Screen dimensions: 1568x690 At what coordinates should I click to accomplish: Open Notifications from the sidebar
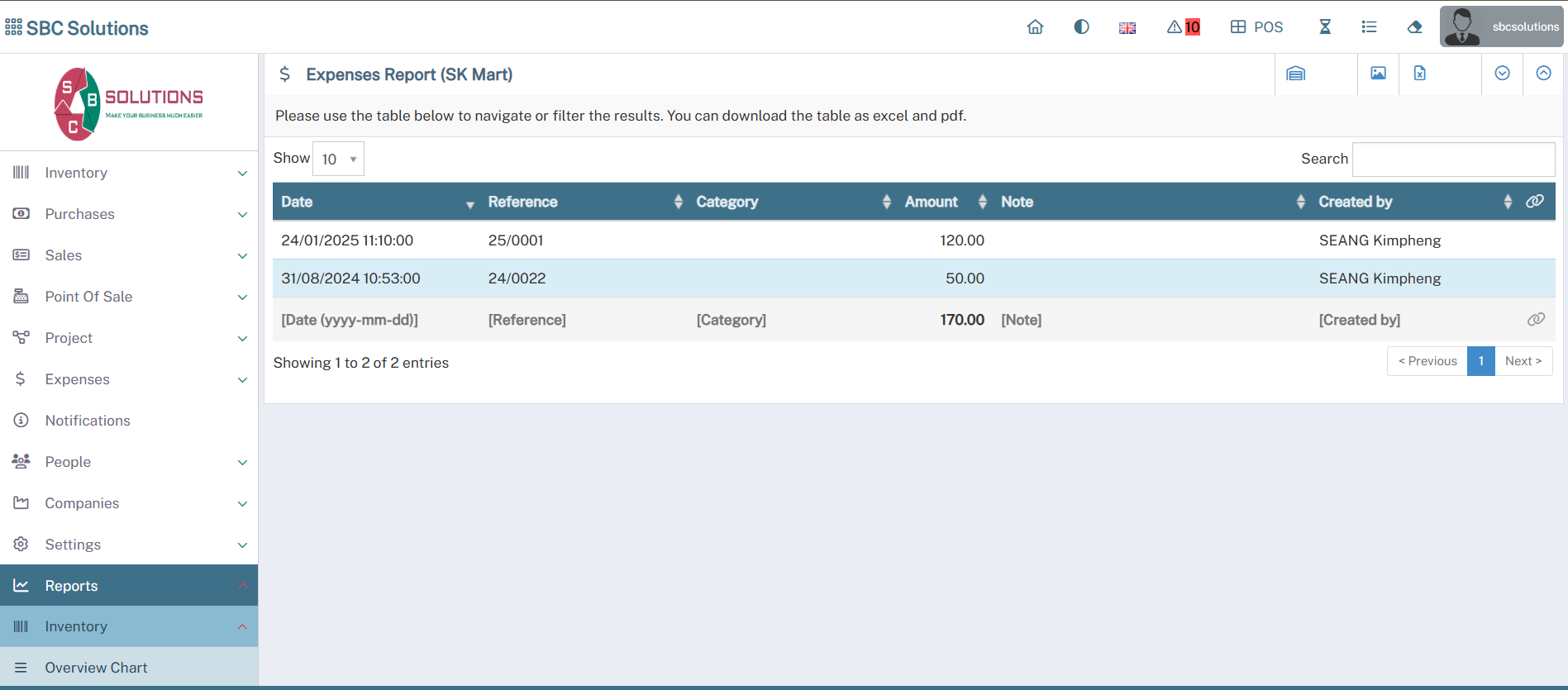click(x=88, y=421)
